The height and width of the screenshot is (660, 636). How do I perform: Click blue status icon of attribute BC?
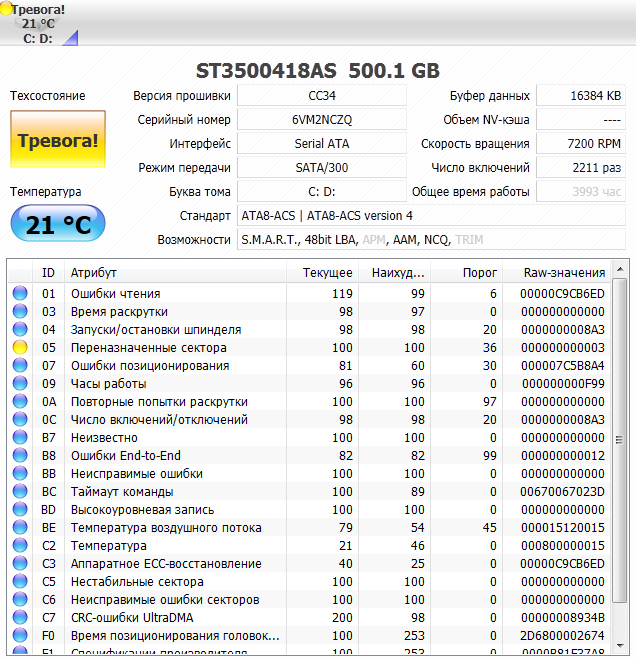tap(20, 491)
